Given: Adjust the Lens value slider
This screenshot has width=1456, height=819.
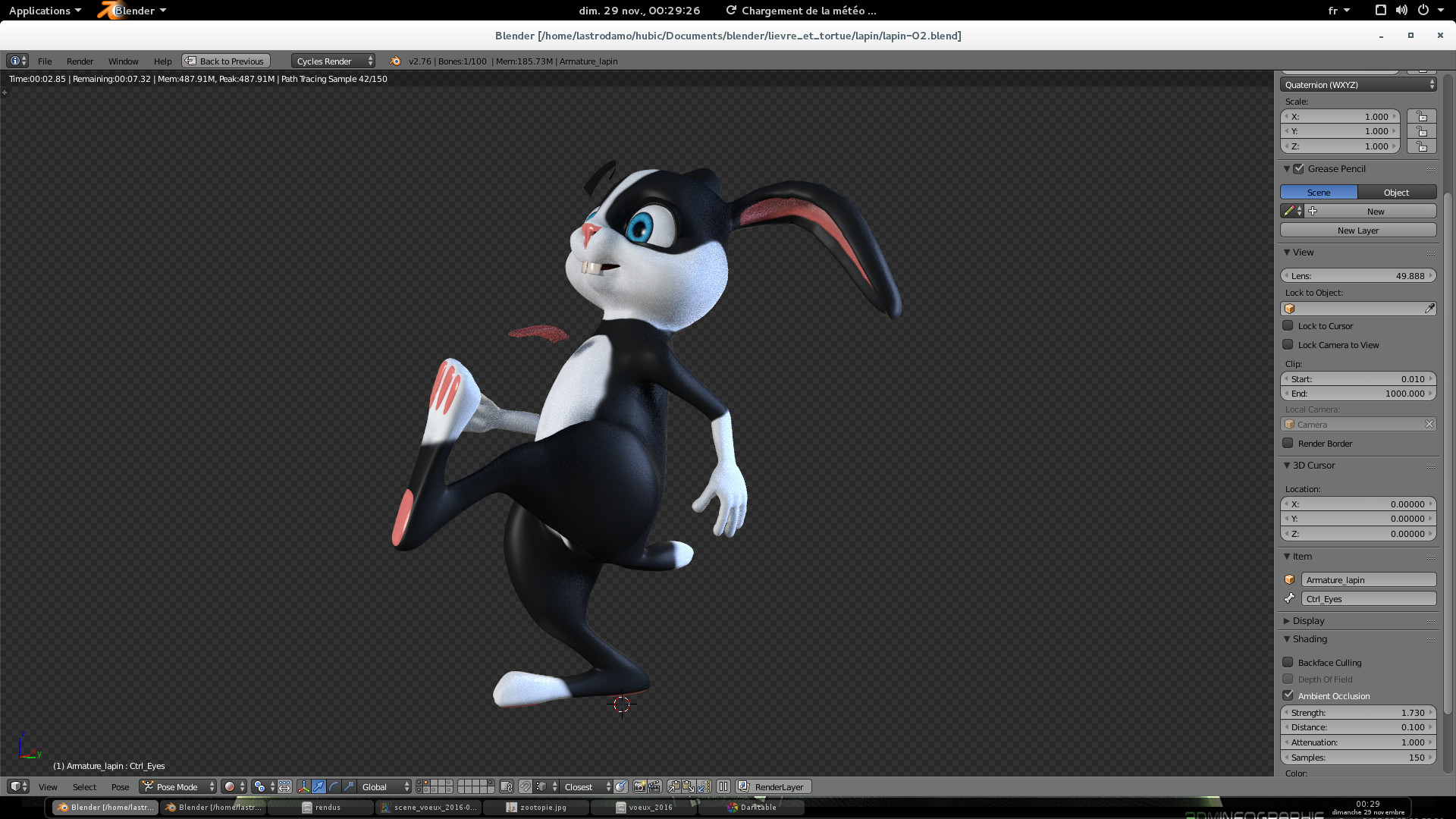Looking at the screenshot, I should pos(1358,276).
